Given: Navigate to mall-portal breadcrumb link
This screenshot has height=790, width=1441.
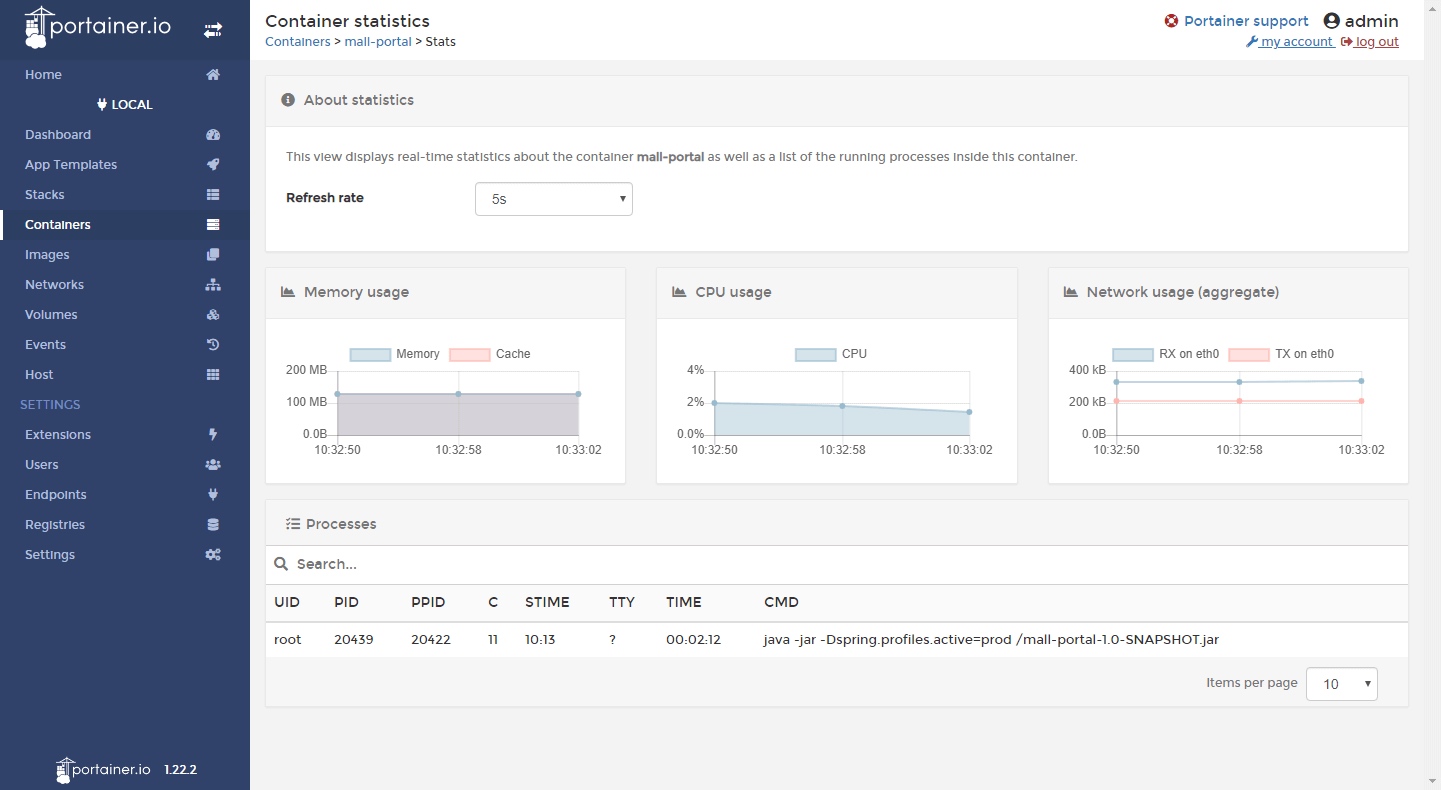Looking at the screenshot, I should [x=377, y=42].
